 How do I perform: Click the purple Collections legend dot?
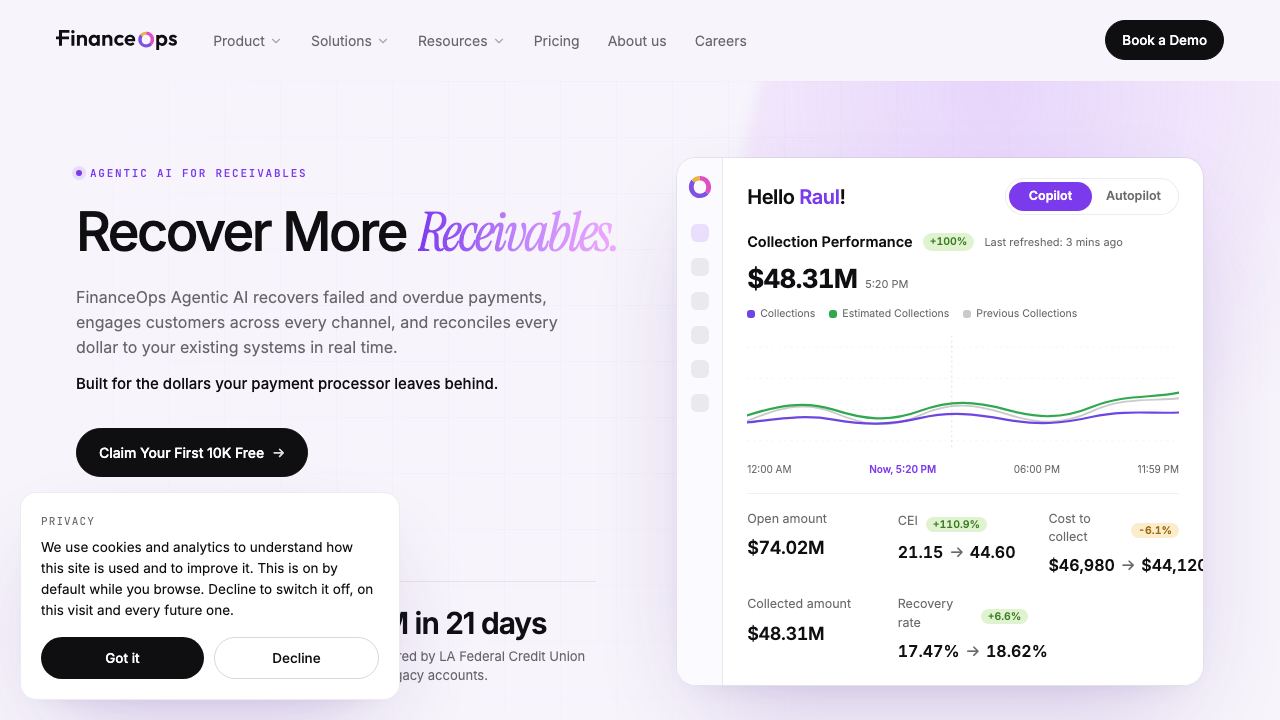pos(751,314)
